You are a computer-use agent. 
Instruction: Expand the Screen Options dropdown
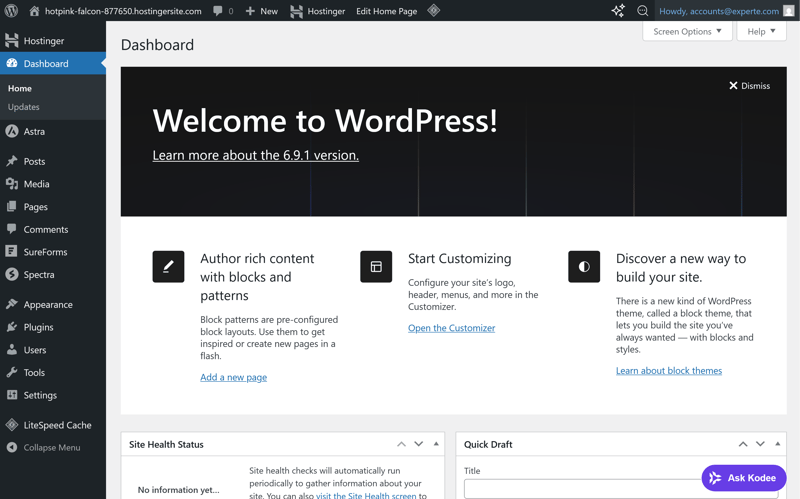(x=687, y=31)
